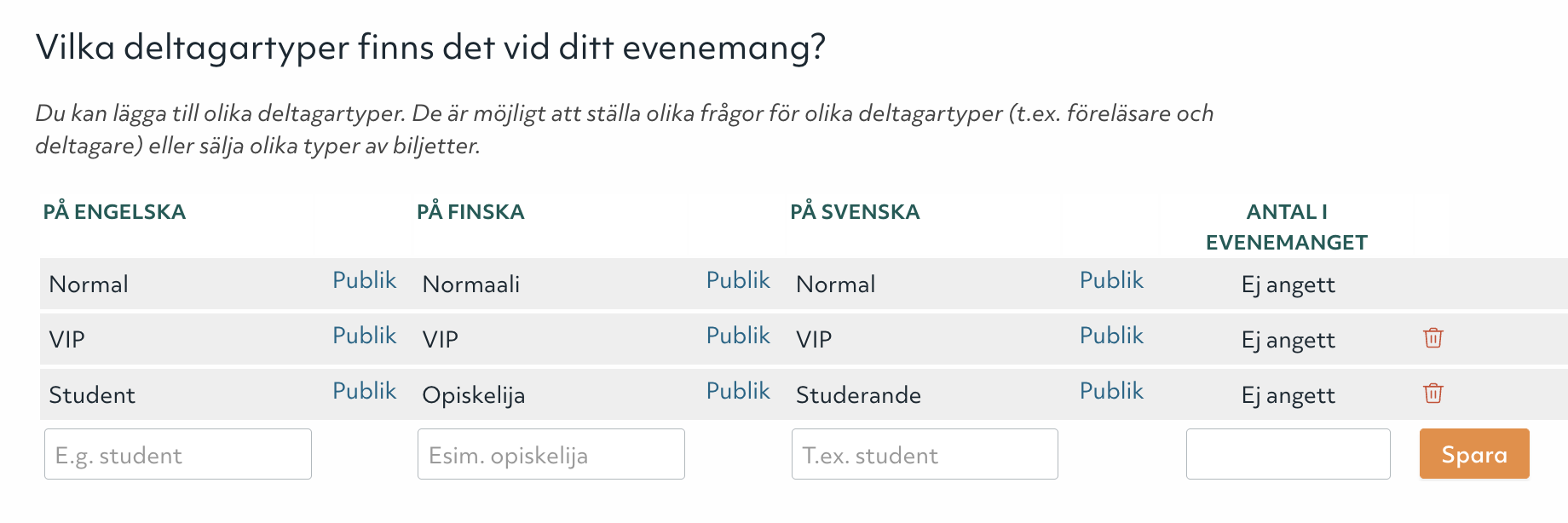Click the Ej angett count for Student
The image size is (1568, 523).
coord(1288,395)
